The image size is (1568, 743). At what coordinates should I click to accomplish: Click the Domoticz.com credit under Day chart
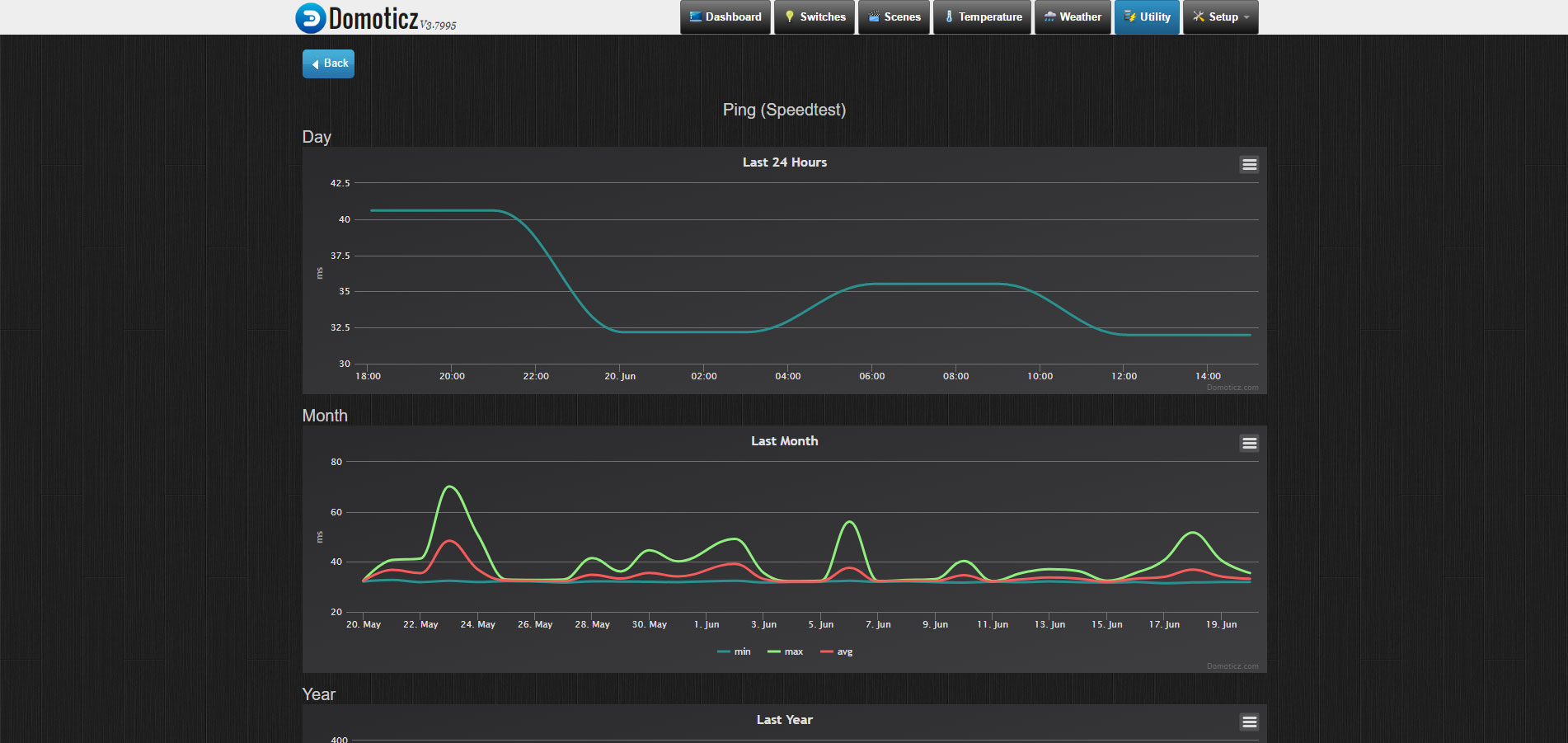click(1232, 388)
